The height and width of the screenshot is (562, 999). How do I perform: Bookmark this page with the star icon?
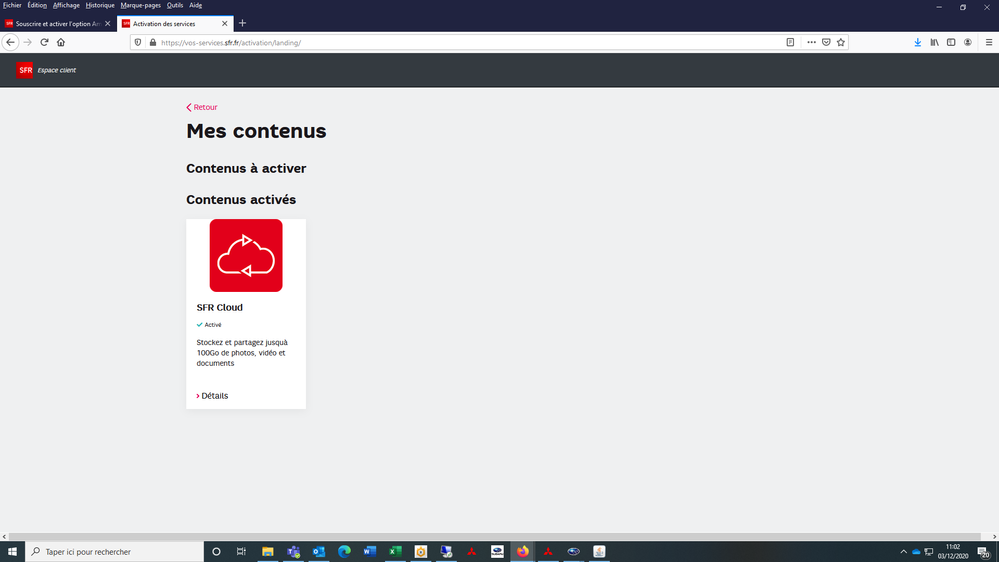pyautogui.click(x=841, y=42)
